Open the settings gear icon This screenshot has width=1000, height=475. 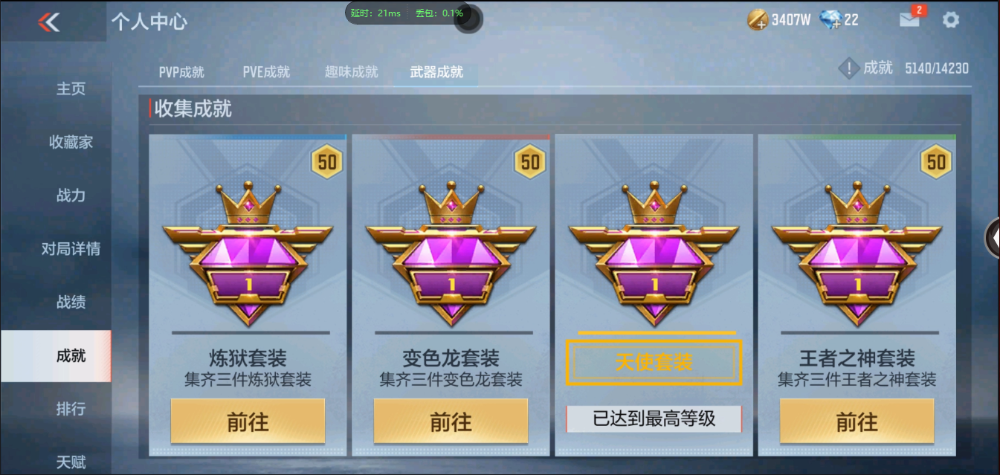coord(950,20)
